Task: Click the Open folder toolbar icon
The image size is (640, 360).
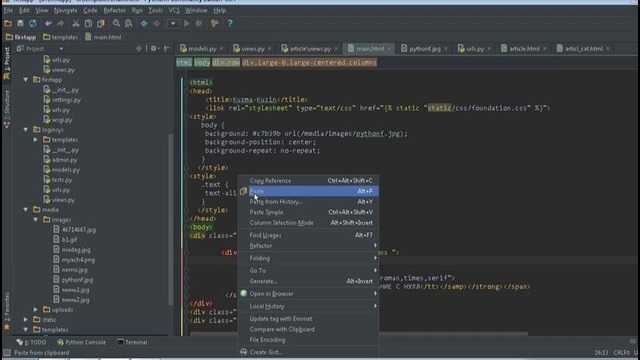Action: 8,23
